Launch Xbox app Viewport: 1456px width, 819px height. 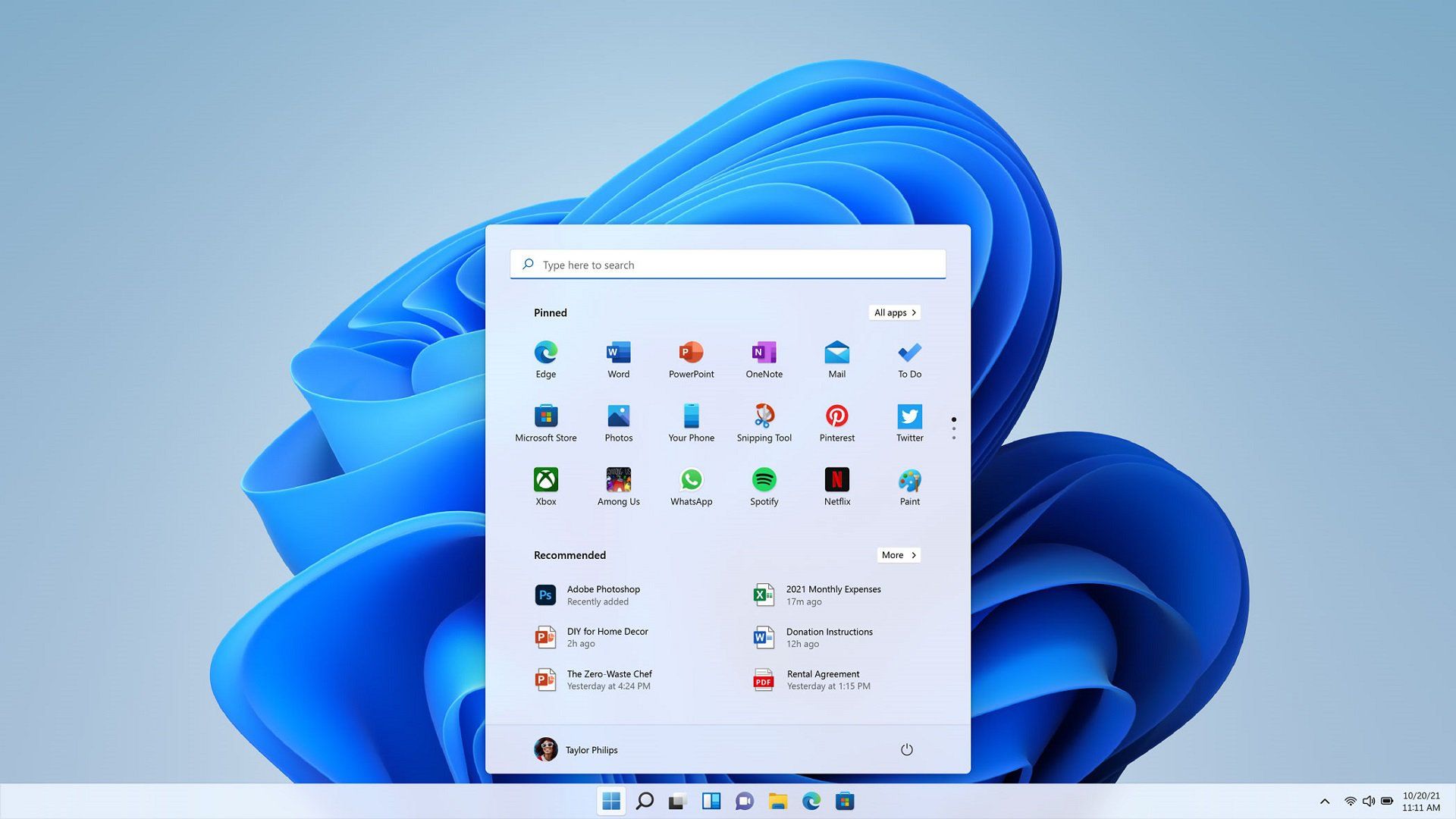[546, 479]
